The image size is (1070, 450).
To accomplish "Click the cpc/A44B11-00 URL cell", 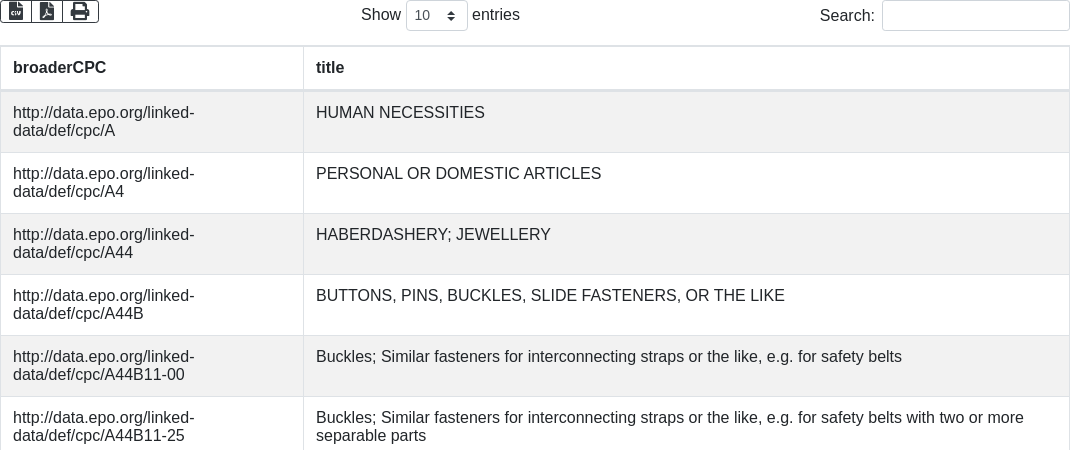I will click(x=104, y=366).
